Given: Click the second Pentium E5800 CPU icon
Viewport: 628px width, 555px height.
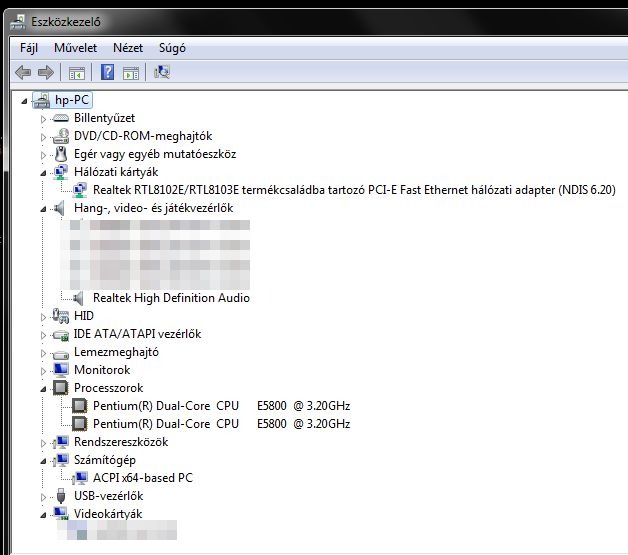Looking at the screenshot, I should 80,424.
